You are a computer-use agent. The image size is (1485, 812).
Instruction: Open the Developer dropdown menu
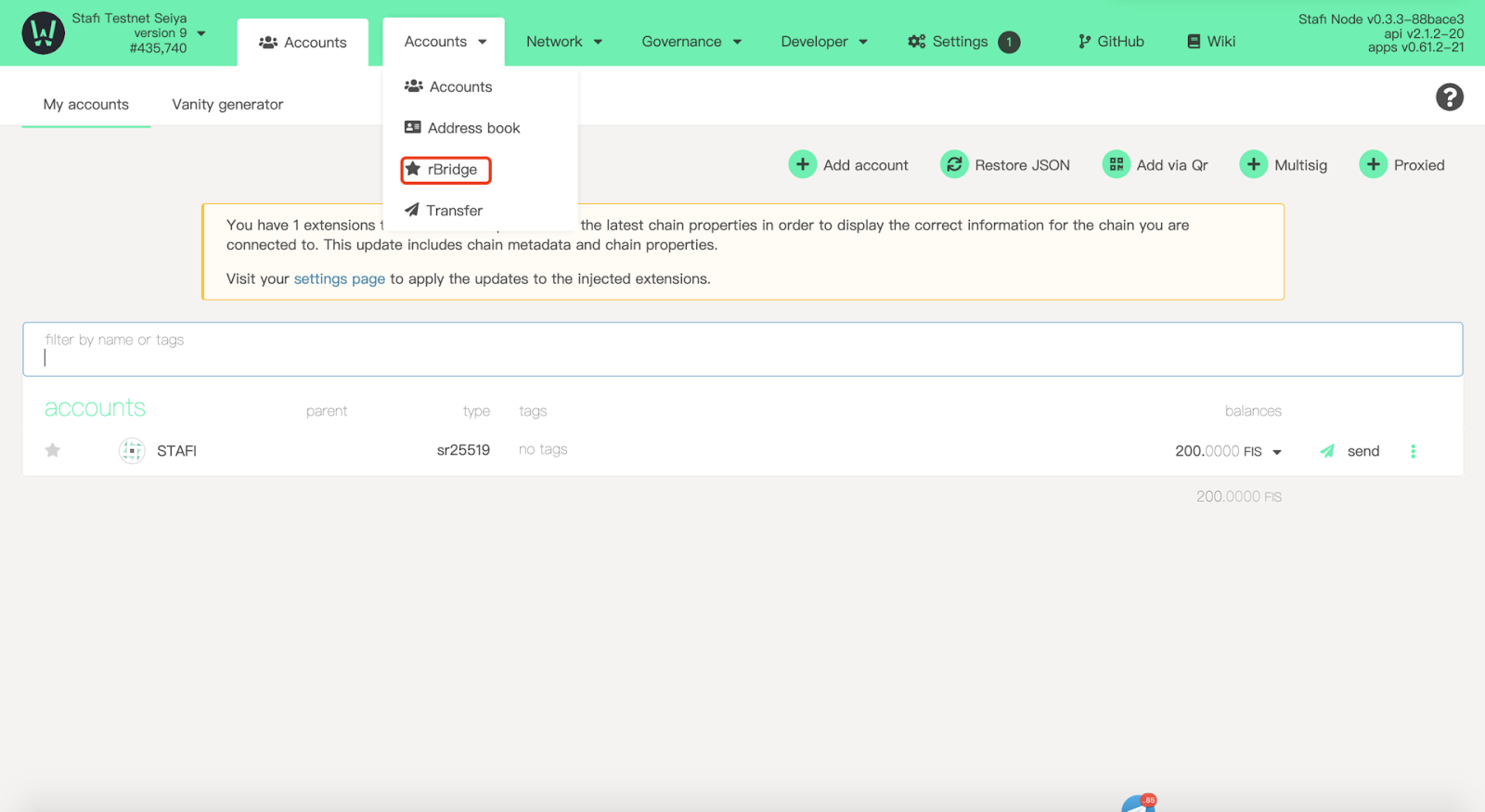click(824, 42)
